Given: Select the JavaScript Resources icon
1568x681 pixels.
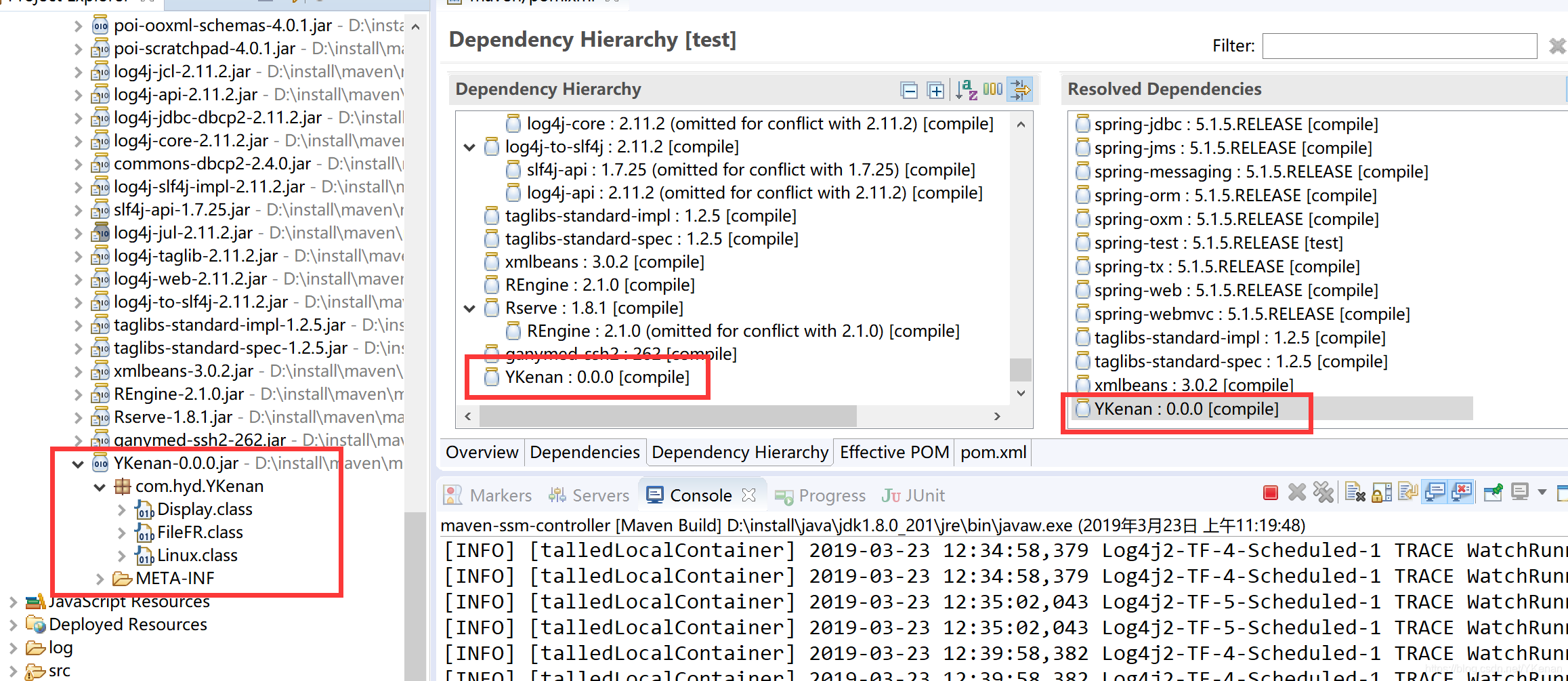Looking at the screenshot, I should point(35,601).
